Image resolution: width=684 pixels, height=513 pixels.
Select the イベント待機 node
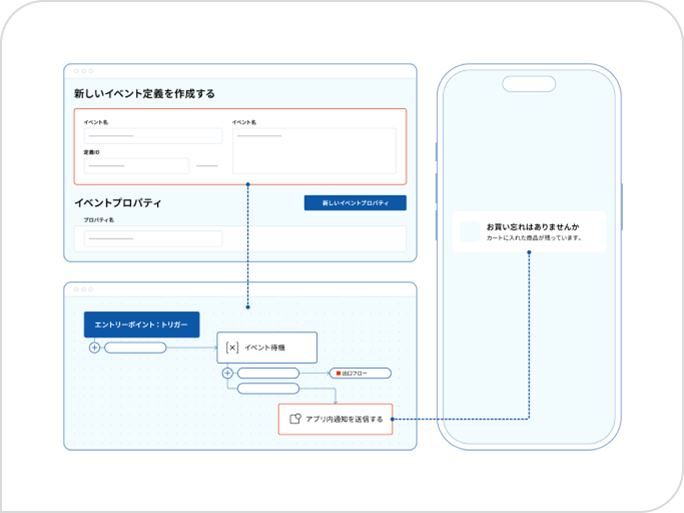pyautogui.click(x=267, y=348)
